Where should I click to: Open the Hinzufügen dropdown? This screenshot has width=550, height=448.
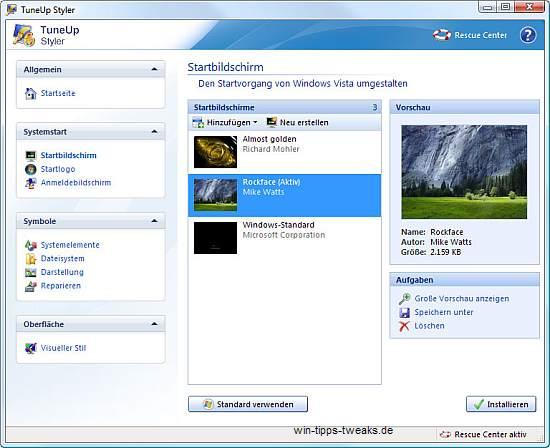click(x=225, y=122)
